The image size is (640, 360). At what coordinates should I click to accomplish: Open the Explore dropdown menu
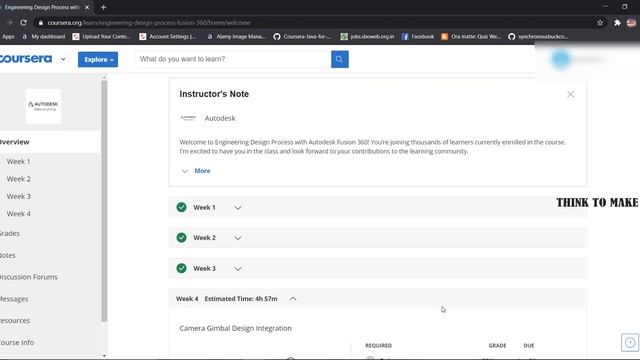(98, 60)
